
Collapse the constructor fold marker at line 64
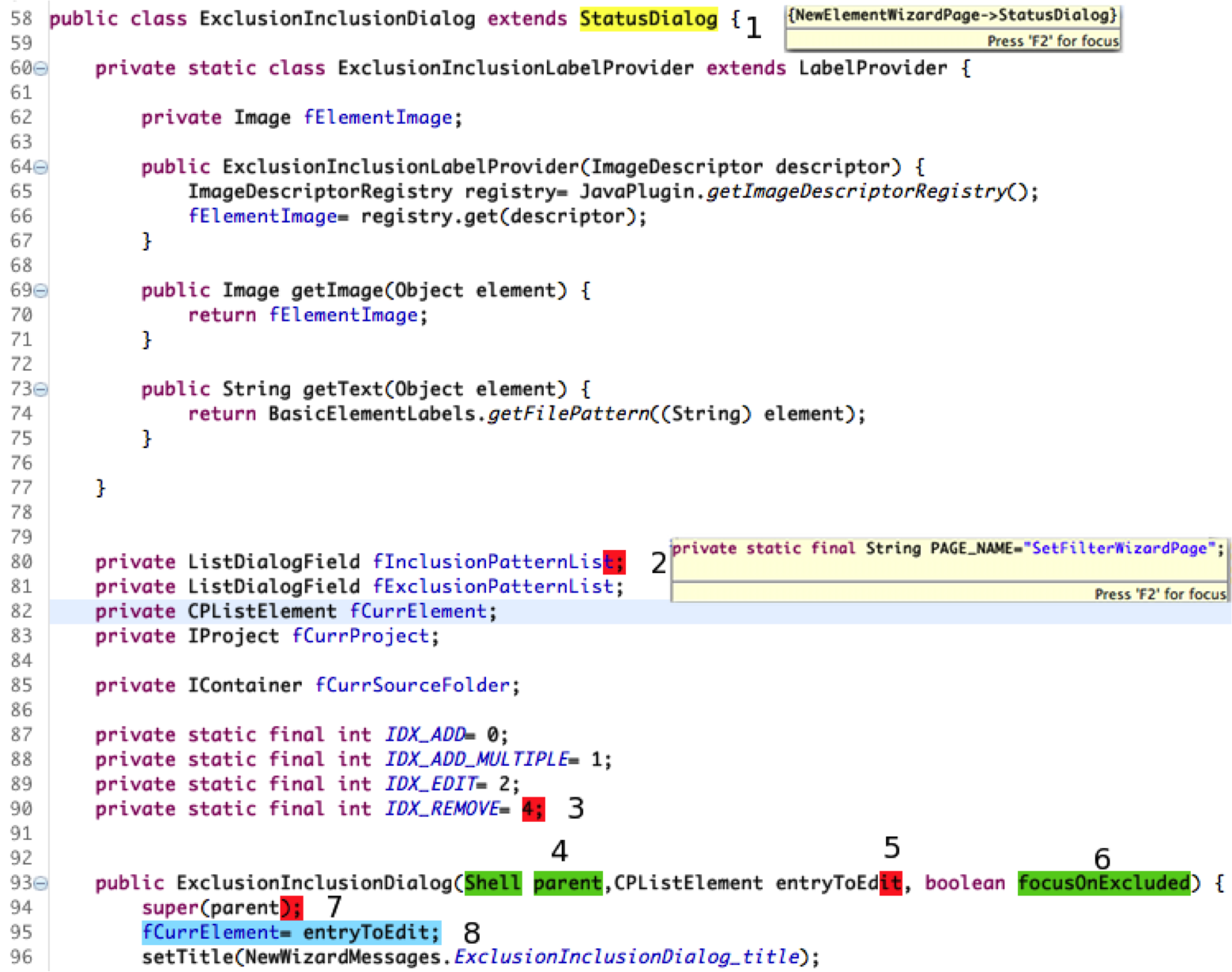(x=40, y=168)
